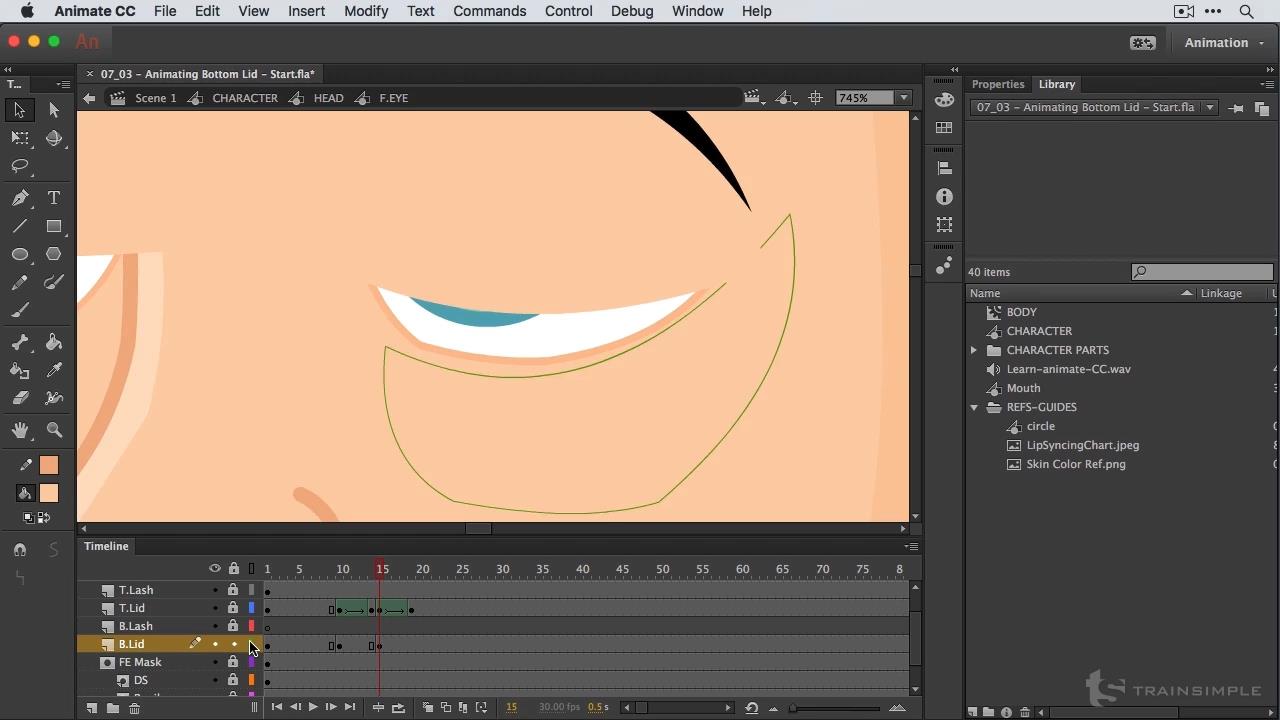This screenshot has width=1280, height=720.
Task: Select the Width tool
Action: pyautogui.click(x=54, y=398)
